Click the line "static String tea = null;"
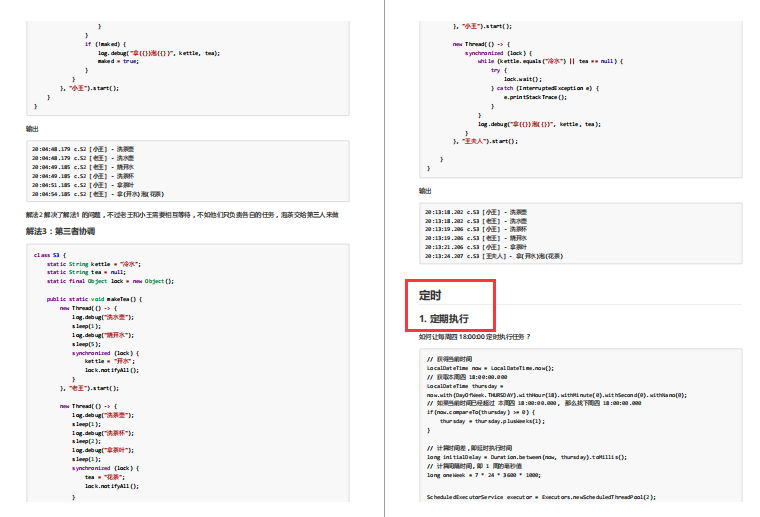This screenshot has height=517, width=760. [86, 272]
